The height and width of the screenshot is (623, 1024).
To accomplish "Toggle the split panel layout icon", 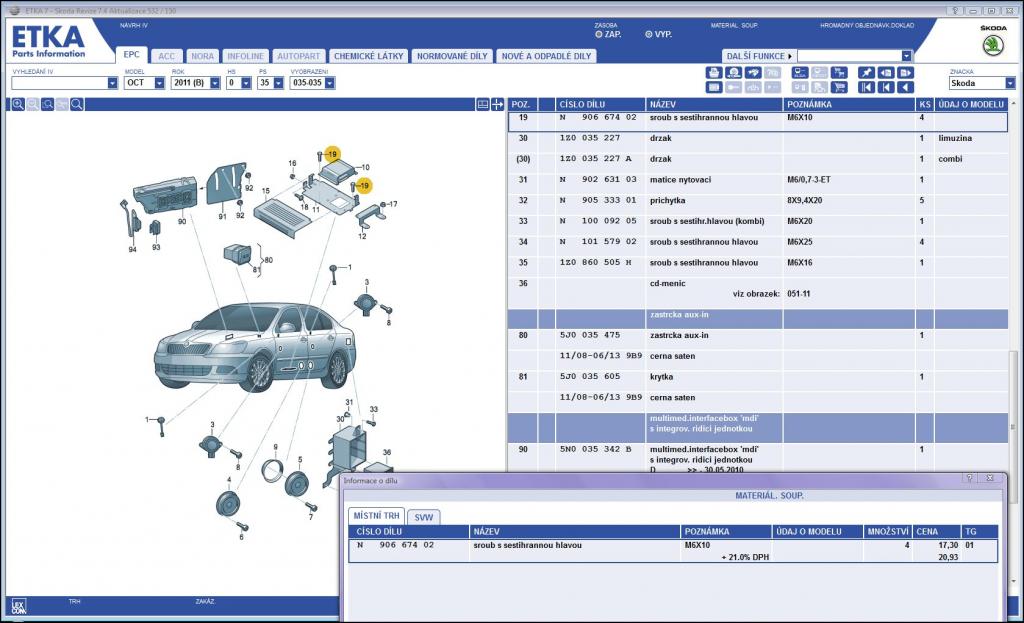I will [x=483, y=104].
